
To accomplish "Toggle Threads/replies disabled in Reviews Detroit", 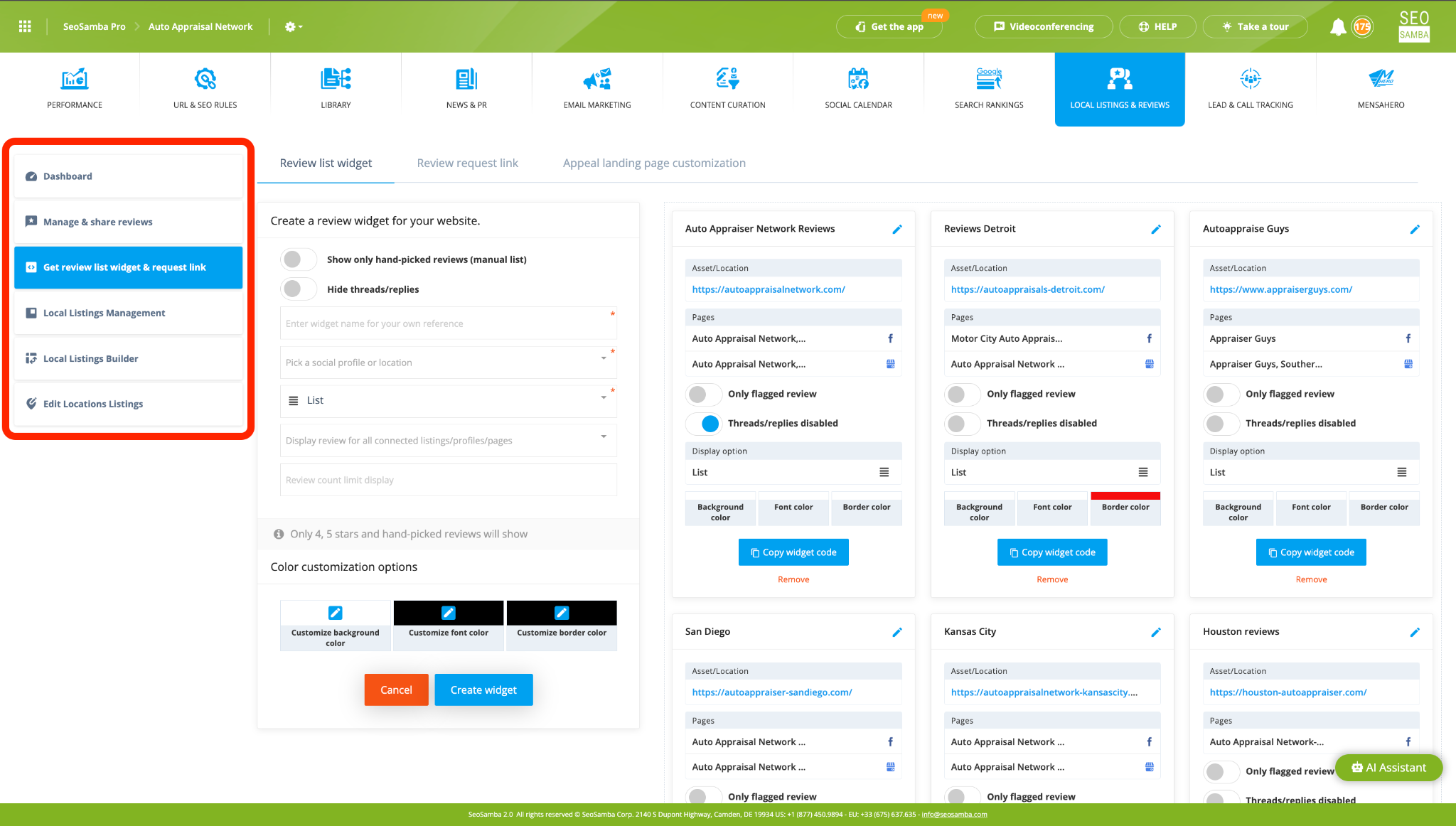I will coord(962,424).
